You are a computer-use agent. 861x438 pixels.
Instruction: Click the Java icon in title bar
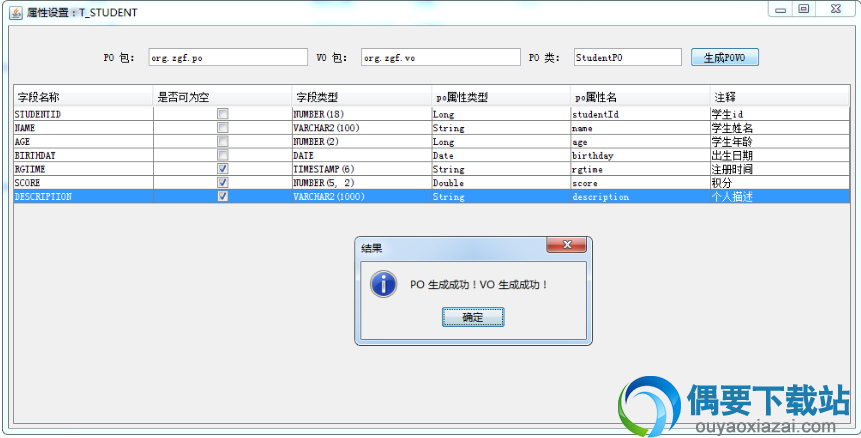point(15,12)
